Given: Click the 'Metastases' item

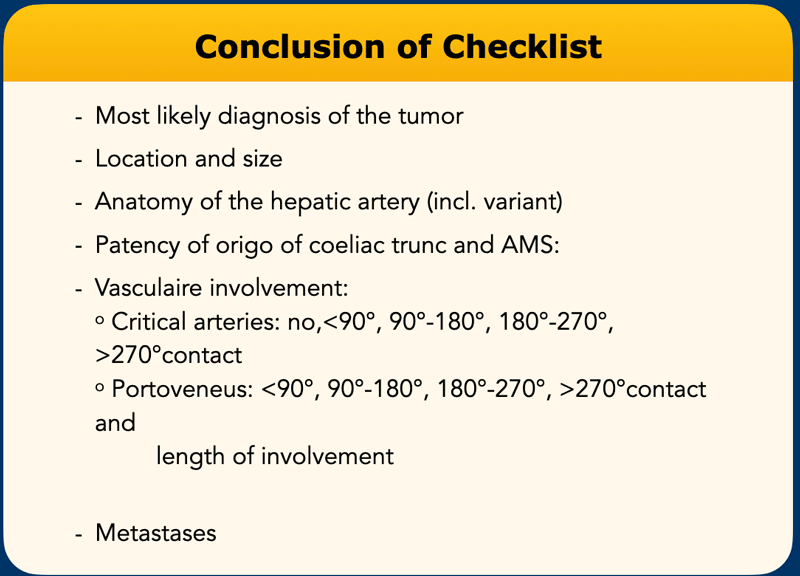Looking at the screenshot, I should (156, 533).
